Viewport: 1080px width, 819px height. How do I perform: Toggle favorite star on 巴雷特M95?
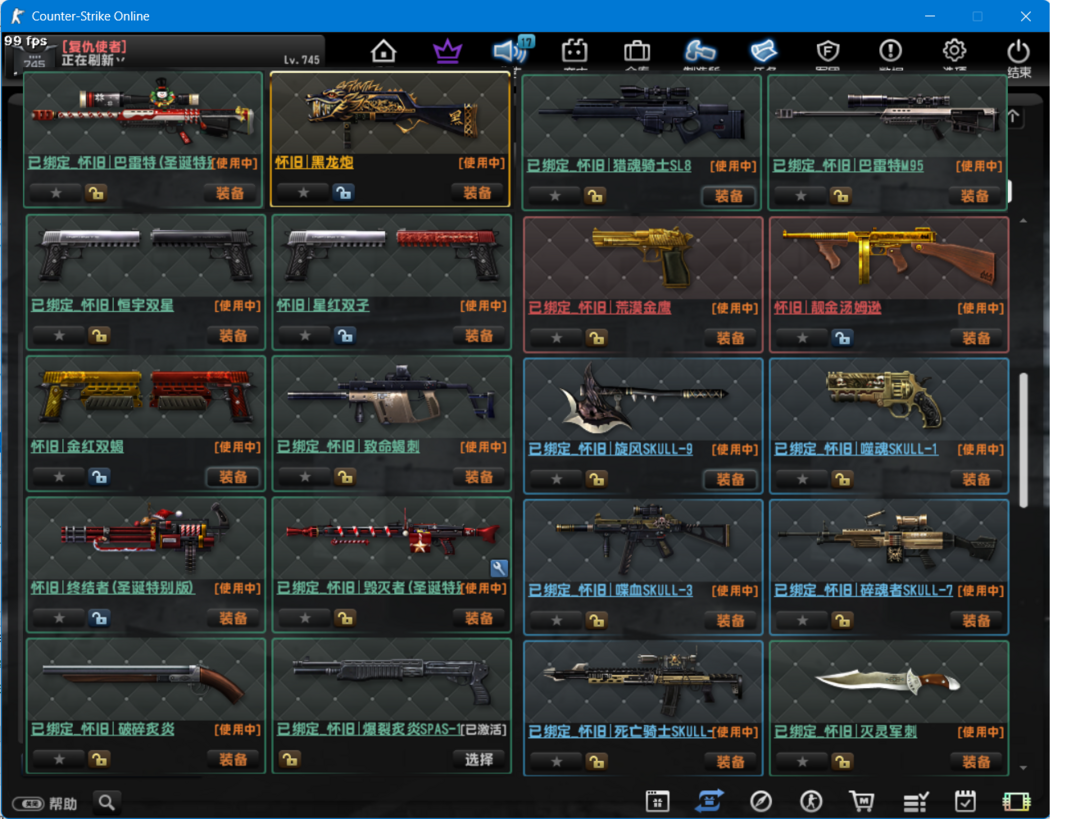tap(800, 196)
